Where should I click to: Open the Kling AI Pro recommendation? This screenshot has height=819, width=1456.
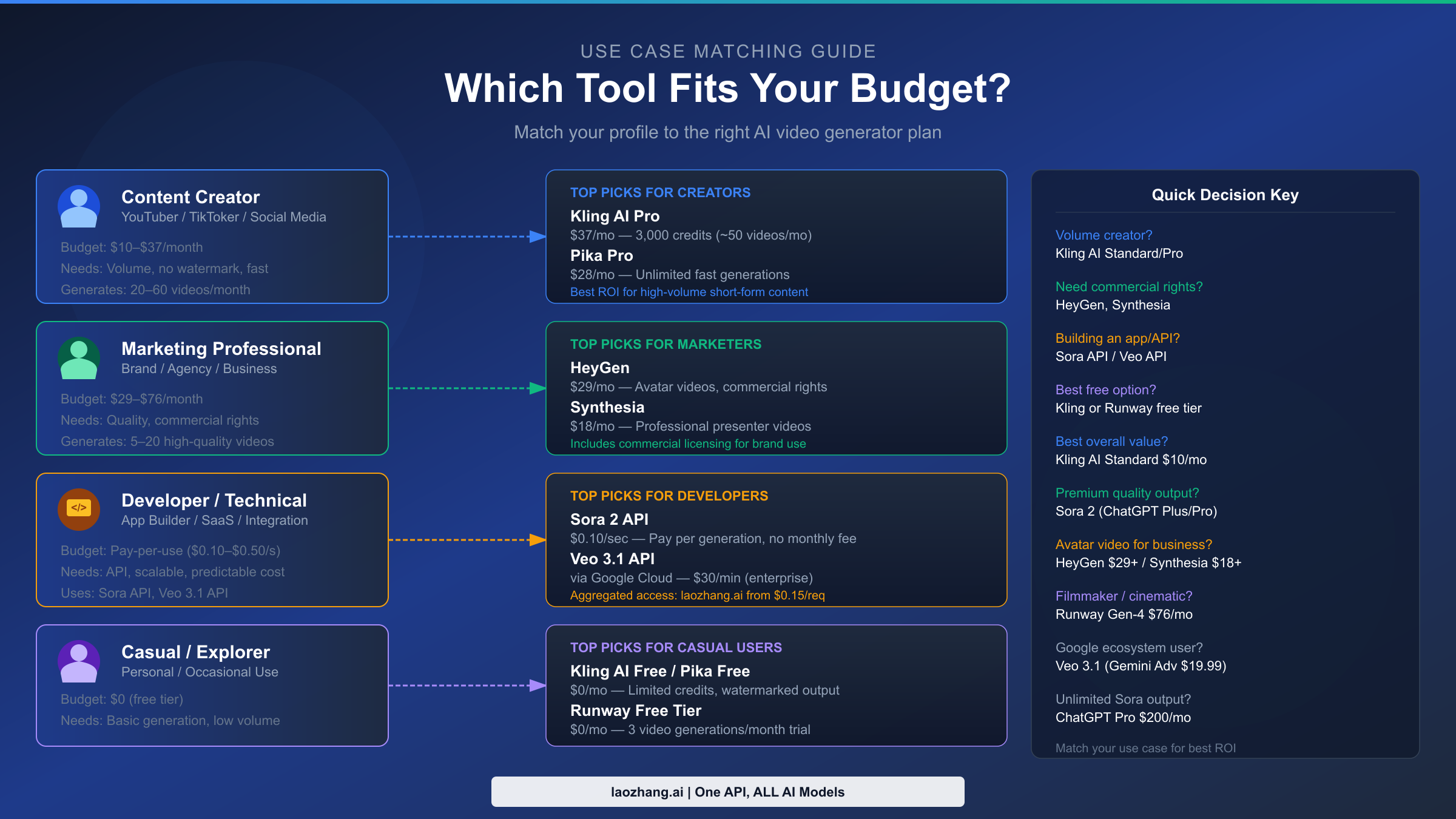[x=616, y=216]
